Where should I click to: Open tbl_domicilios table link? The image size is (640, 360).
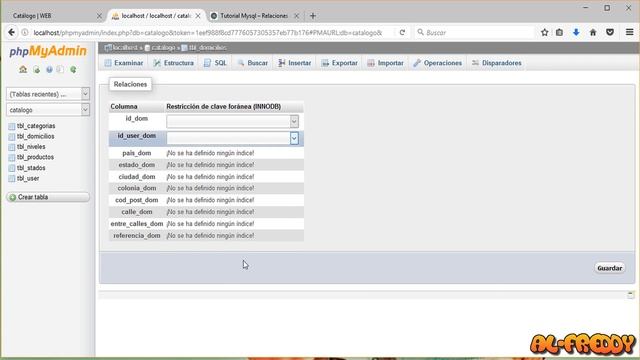pyautogui.click(x=36, y=136)
